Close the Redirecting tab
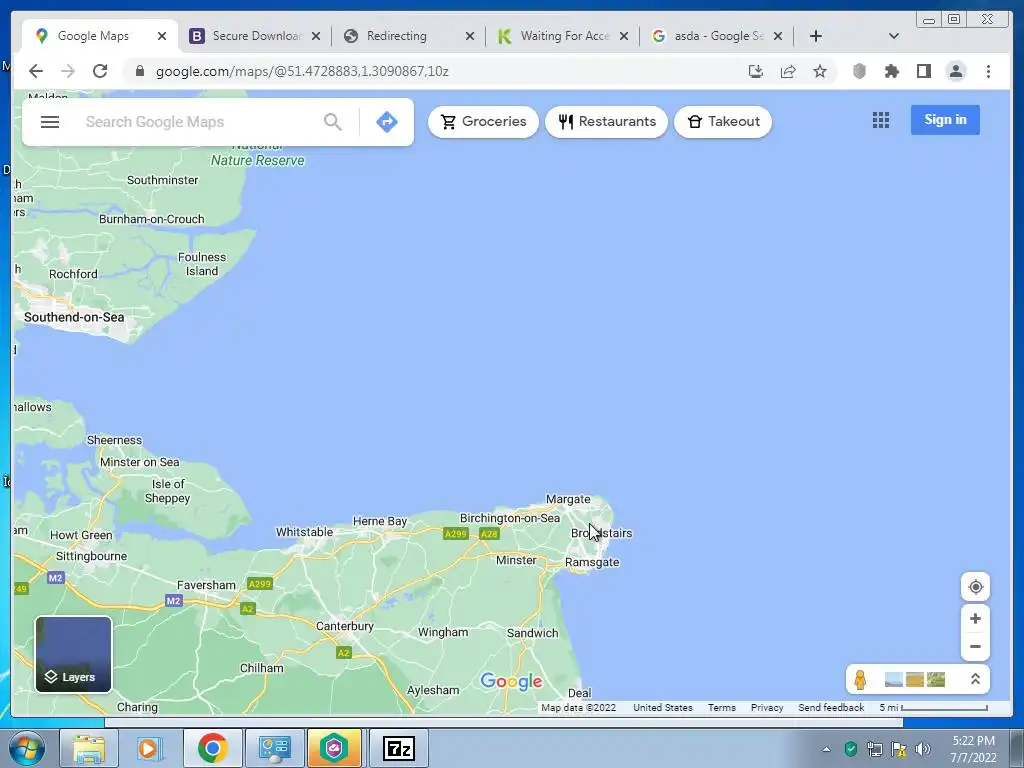The image size is (1024, 768). point(470,37)
